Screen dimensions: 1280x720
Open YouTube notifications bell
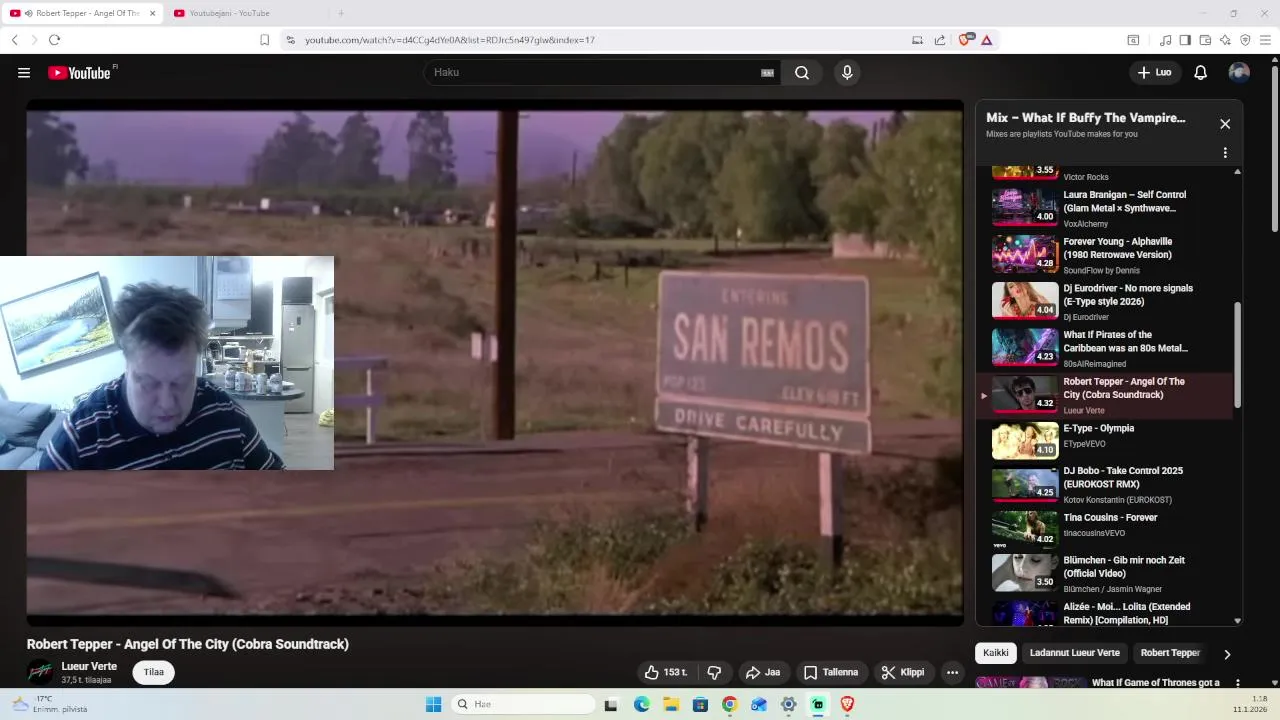point(1201,73)
